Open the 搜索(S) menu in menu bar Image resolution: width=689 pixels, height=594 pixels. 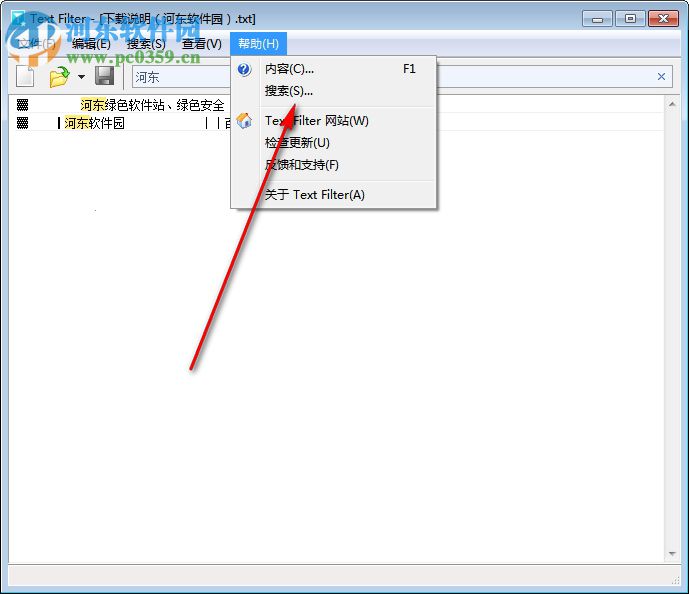tap(146, 44)
